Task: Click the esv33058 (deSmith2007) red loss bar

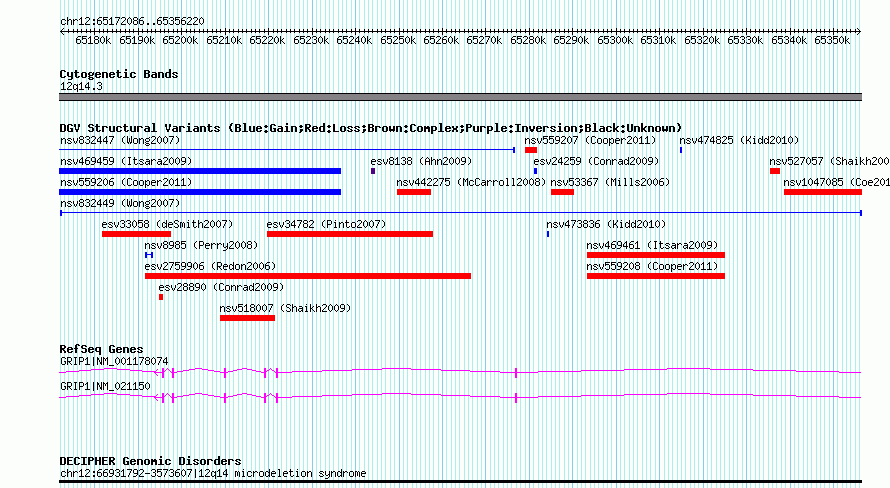Action: coord(136,234)
